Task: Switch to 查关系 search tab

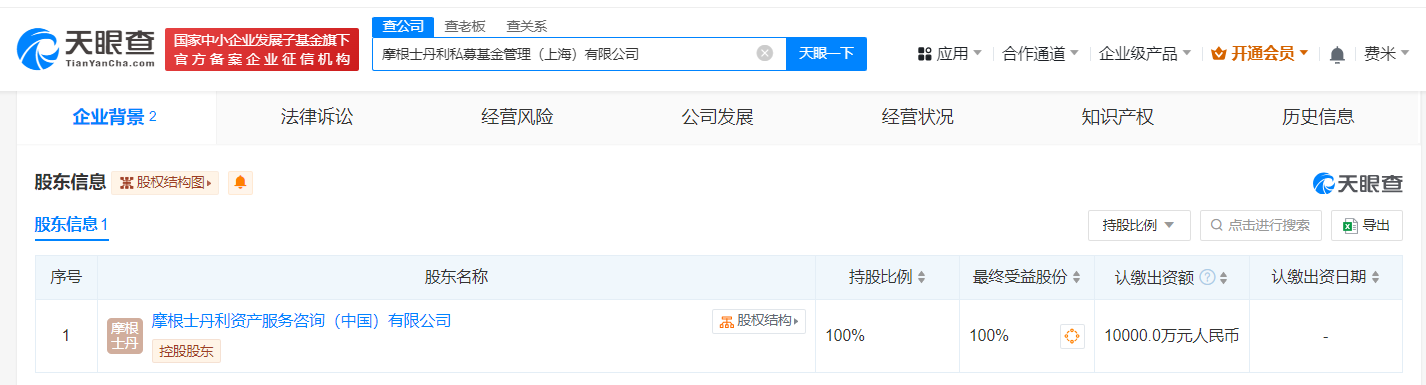Action: [526, 26]
